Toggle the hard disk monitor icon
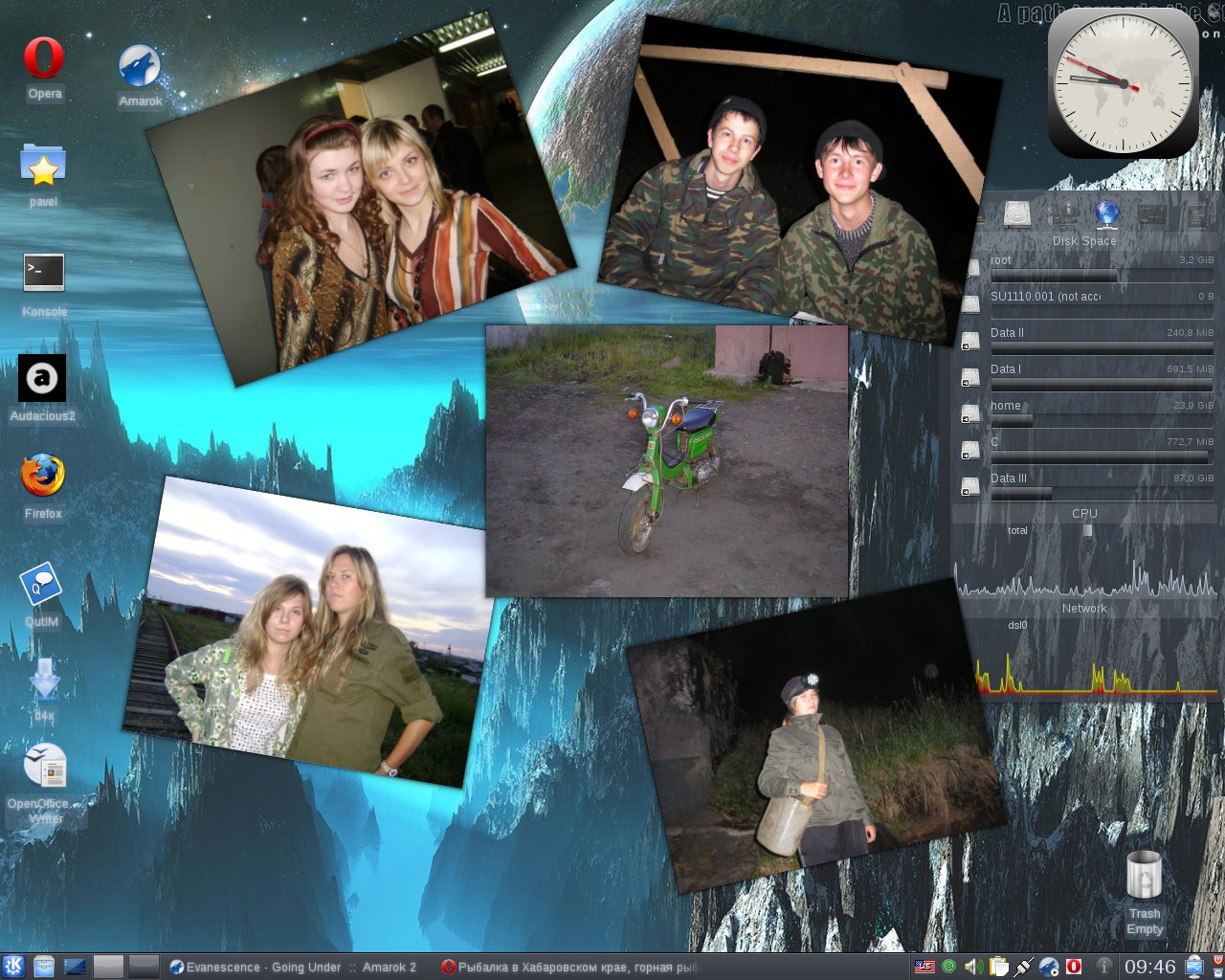Image resolution: width=1225 pixels, height=980 pixels. click(x=1017, y=214)
